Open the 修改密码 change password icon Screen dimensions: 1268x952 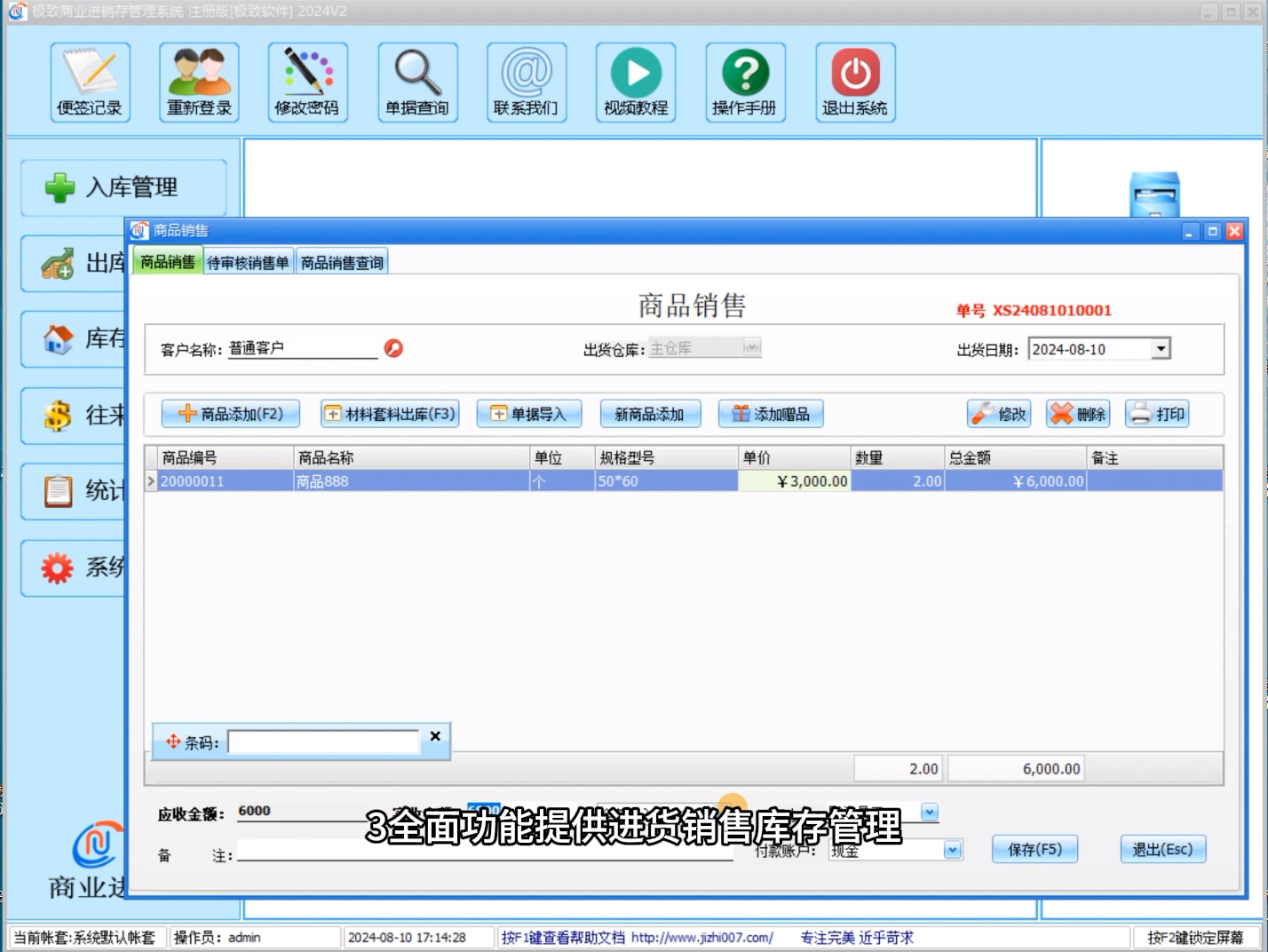[307, 82]
